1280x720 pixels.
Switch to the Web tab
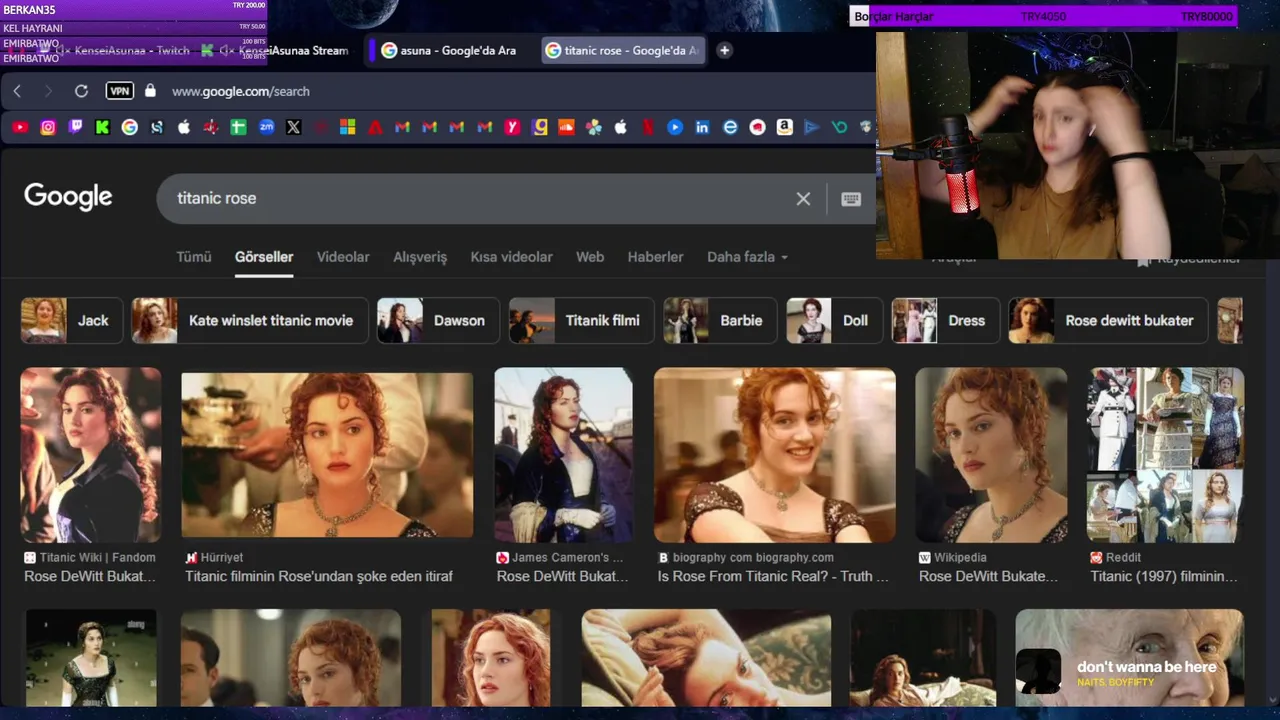[590, 257]
